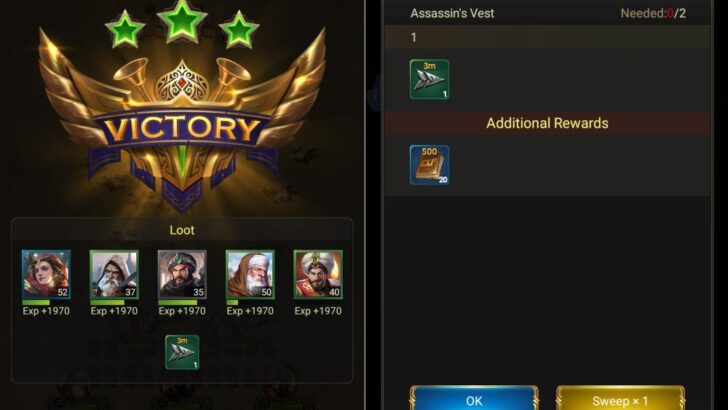728x410 pixels.
Task: Select the hooded white-bearded hero level 37
Action: pyautogui.click(x=114, y=274)
